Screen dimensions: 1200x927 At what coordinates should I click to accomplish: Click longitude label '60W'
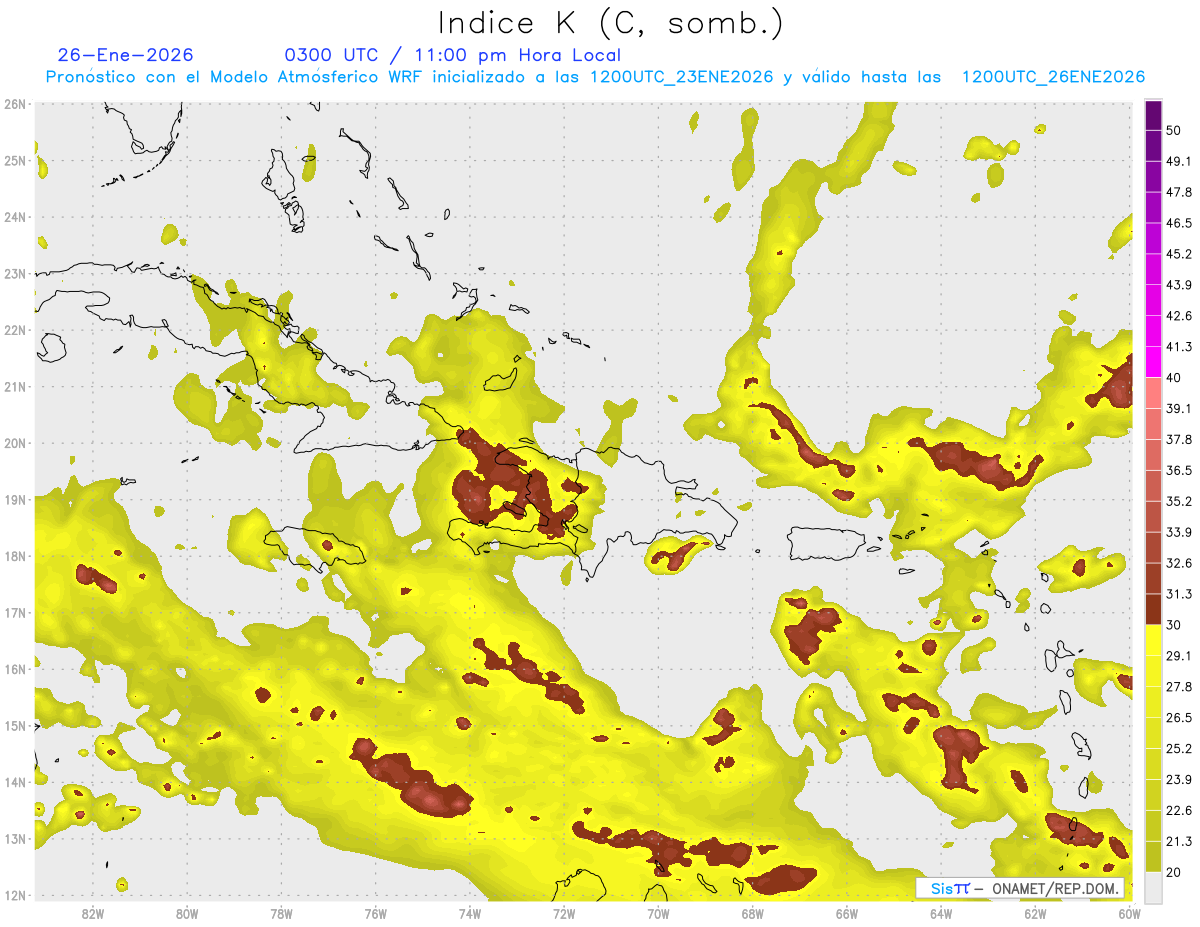tap(1130, 913)
